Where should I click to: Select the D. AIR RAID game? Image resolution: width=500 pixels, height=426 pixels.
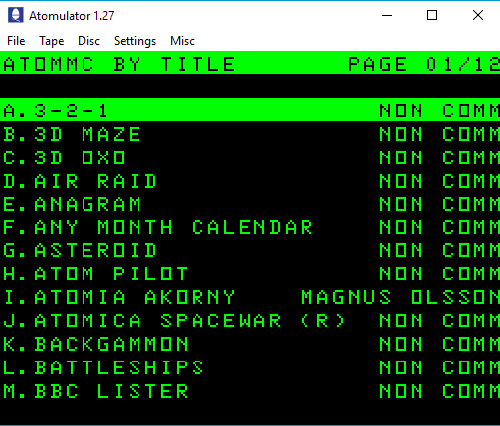point(250,180)
